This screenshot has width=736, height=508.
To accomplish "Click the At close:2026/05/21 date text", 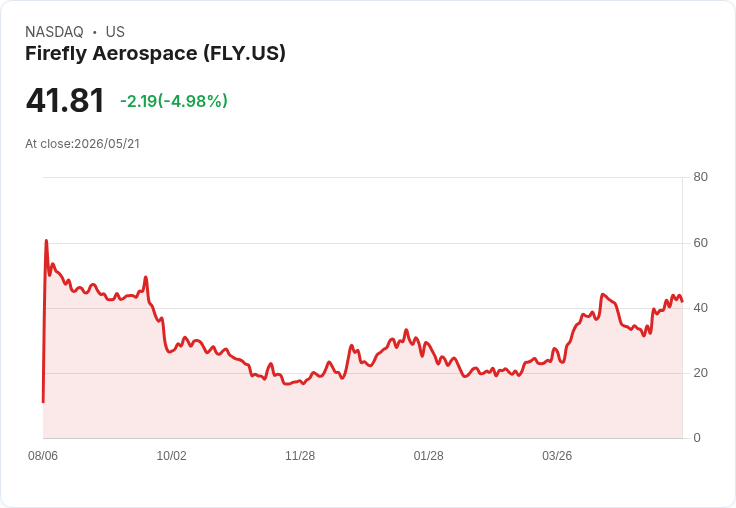I will [83, 144].
